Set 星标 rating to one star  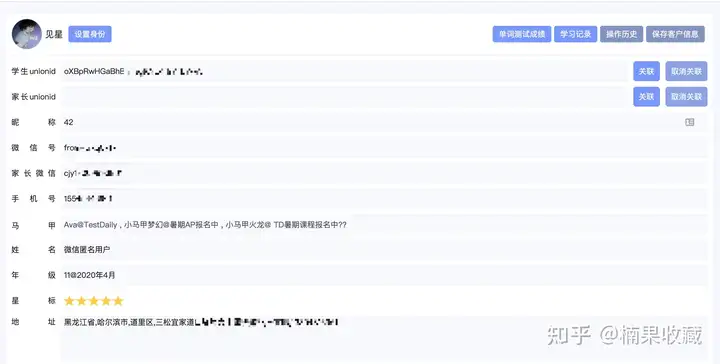pos(69,301)
